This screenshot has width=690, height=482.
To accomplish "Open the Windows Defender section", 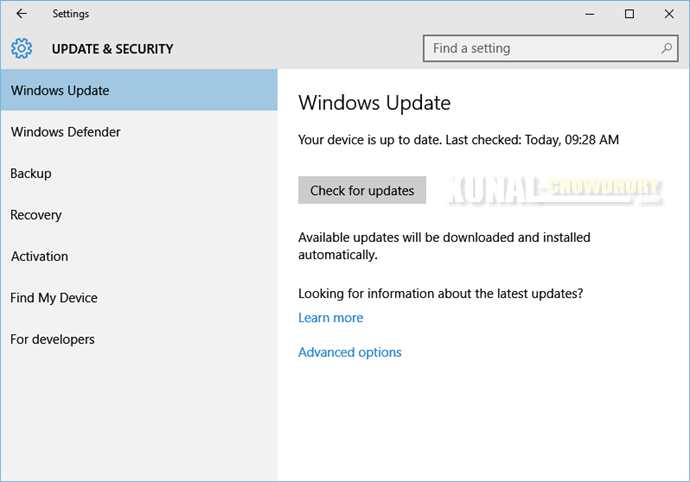I will point(66,132).
